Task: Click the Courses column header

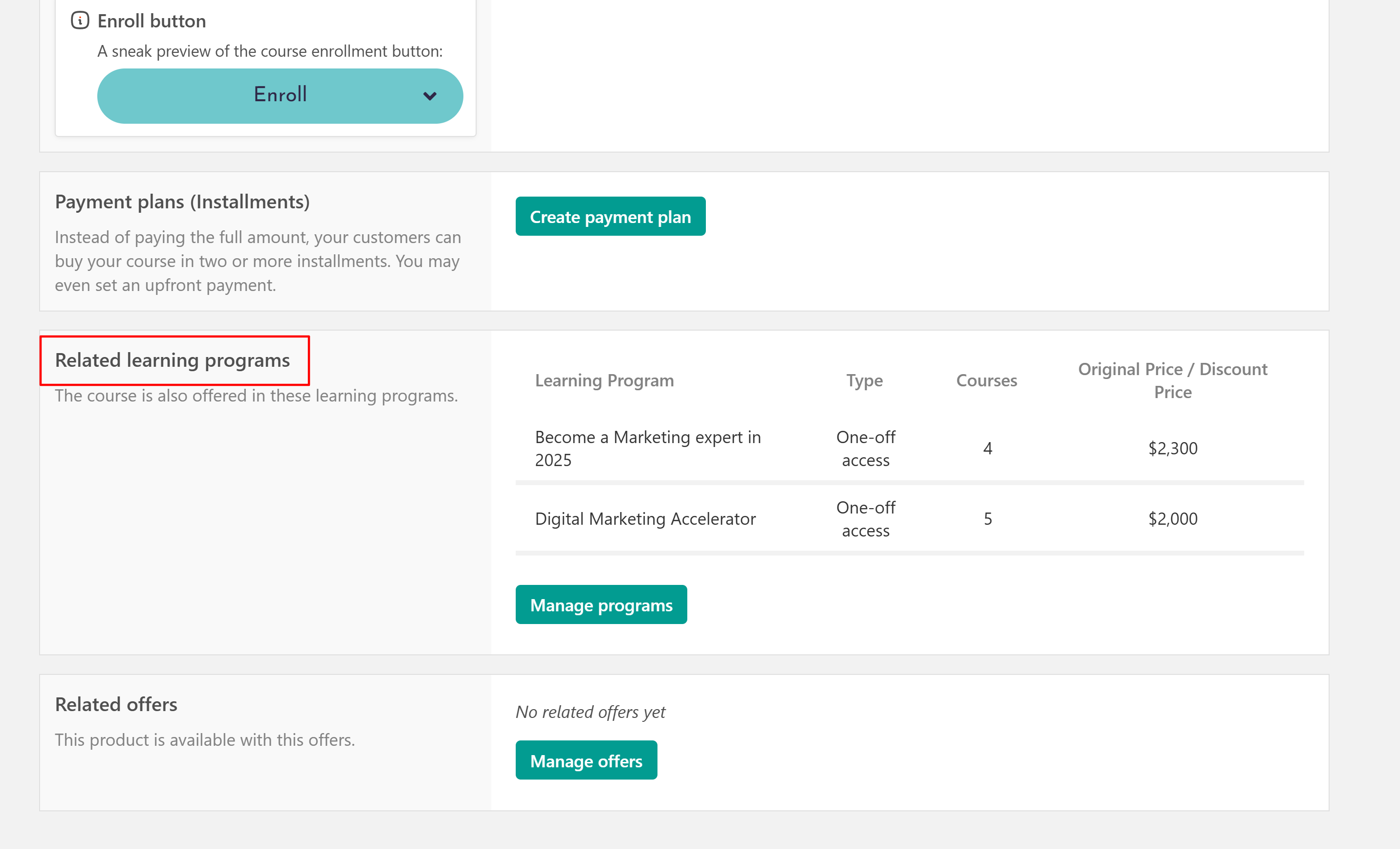Action: point(986,381)
